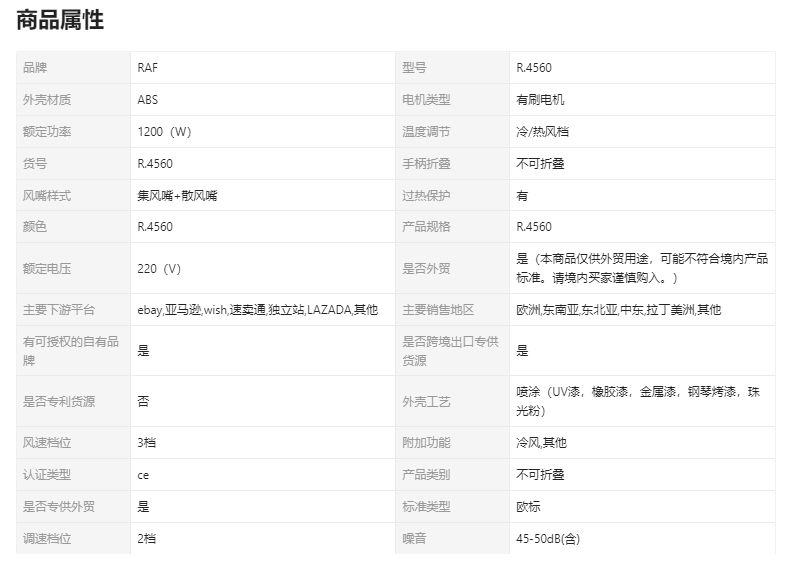Select the 45-50dB(含) noise value
Image resolution: width=787 pixels, height=578 pixels.
tap(548, 539)
